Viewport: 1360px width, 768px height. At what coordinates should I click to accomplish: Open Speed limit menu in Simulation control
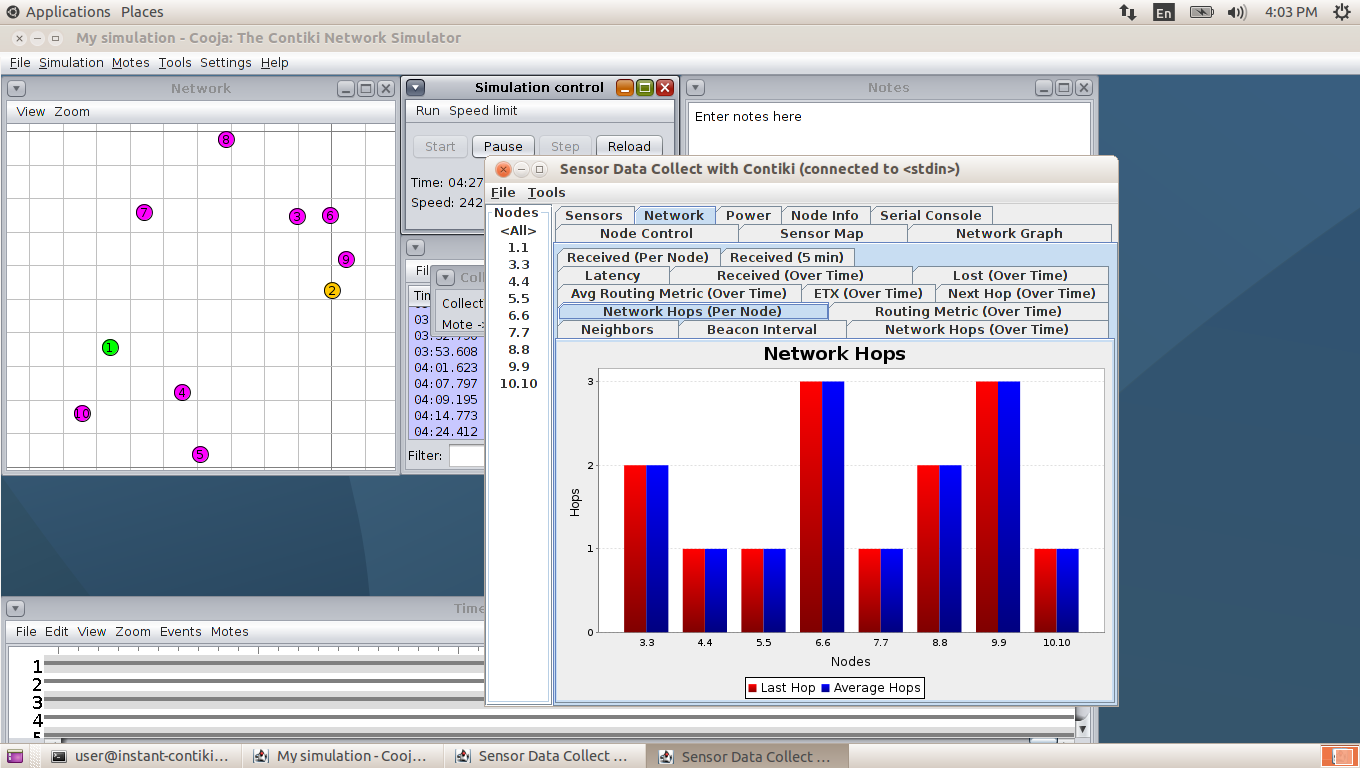pos(483,111)
